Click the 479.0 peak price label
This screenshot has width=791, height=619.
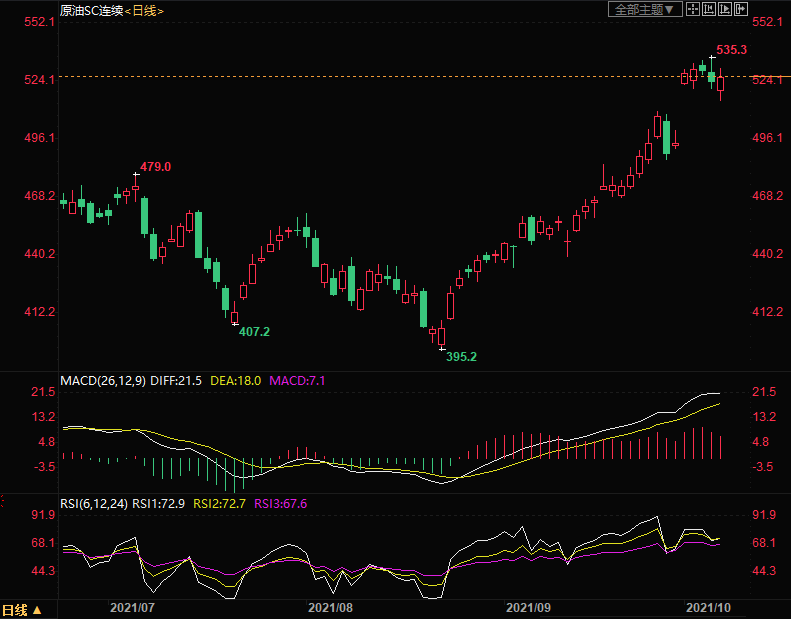[156, 167]
